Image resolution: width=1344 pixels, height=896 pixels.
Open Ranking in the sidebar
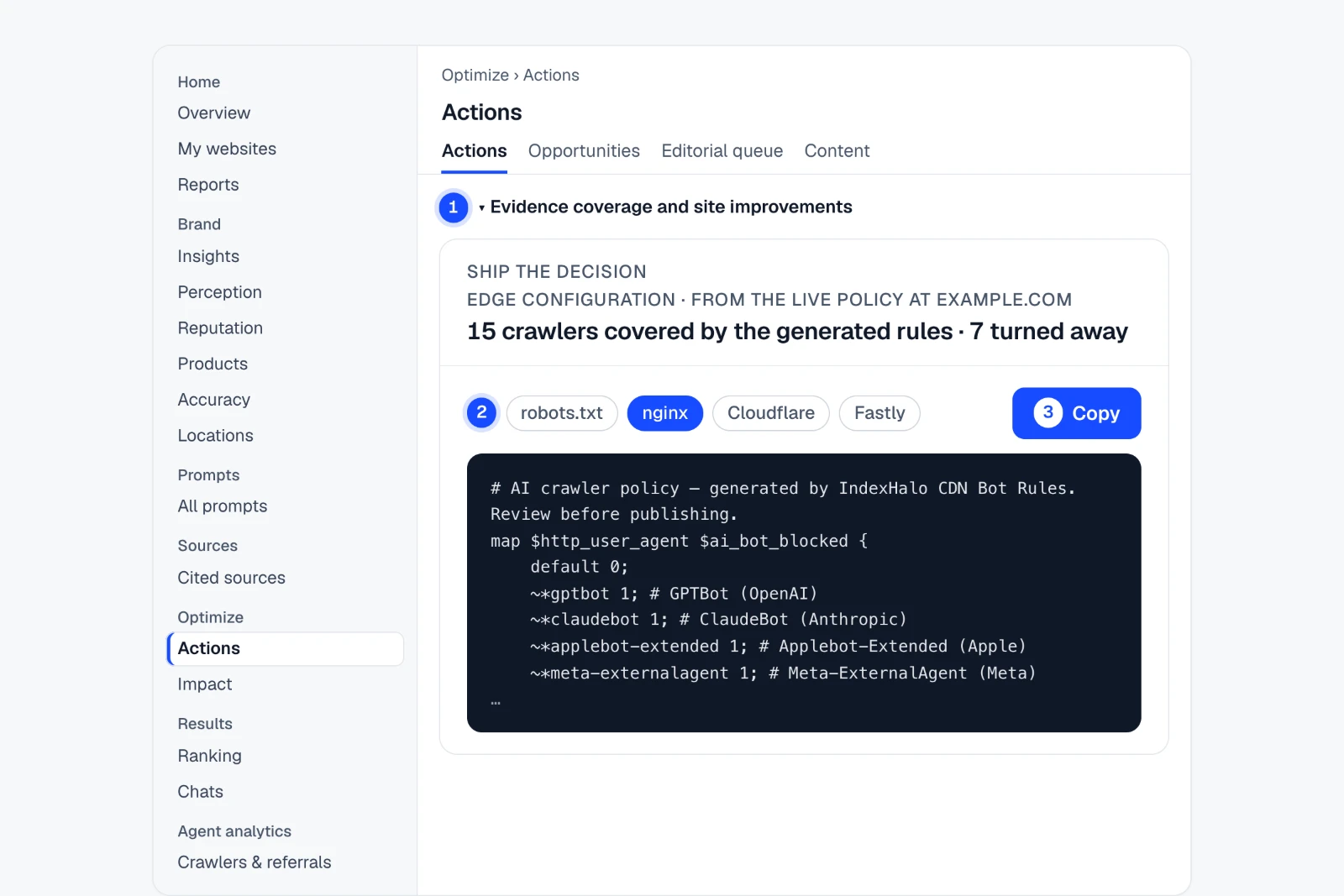(209, 756)
